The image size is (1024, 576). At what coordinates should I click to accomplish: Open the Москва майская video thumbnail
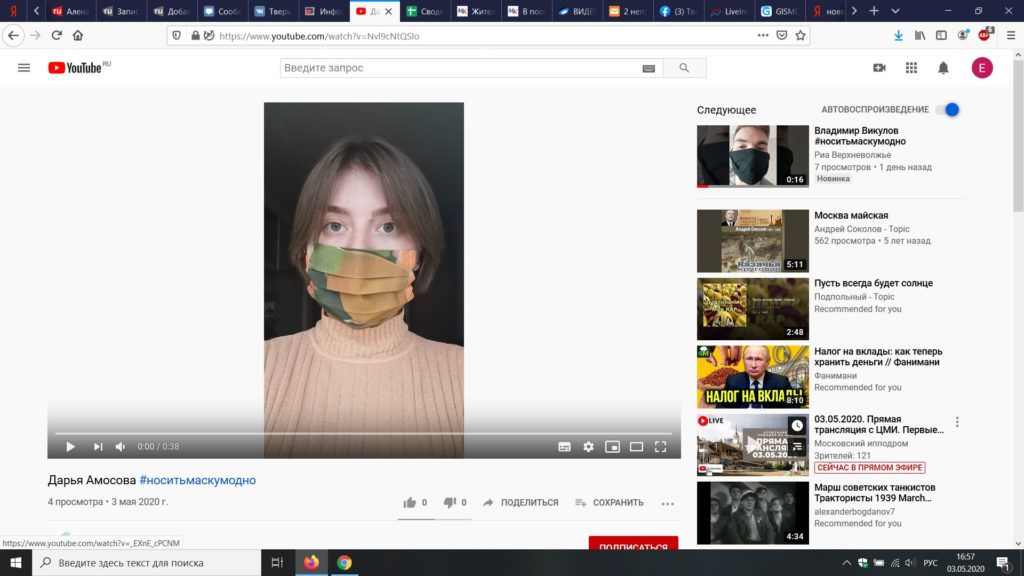pyautogui.click(x=752, y=240)
